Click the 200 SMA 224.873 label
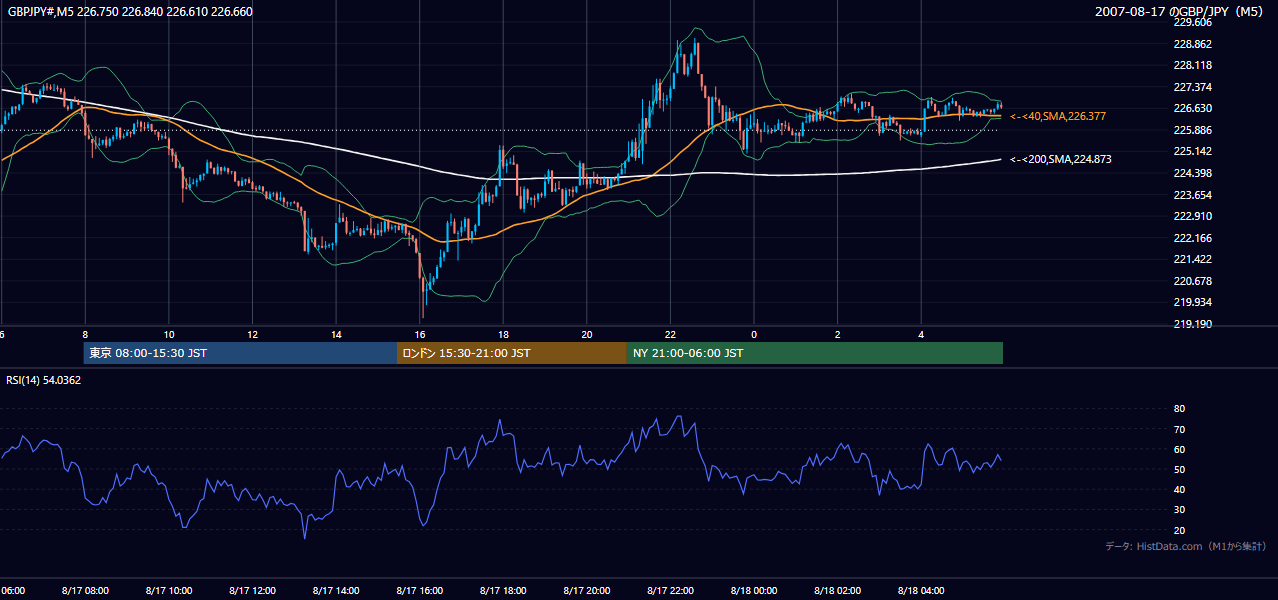This screenshot has width=1278, height=600. pyautogui.click(x=1060, y=159)
